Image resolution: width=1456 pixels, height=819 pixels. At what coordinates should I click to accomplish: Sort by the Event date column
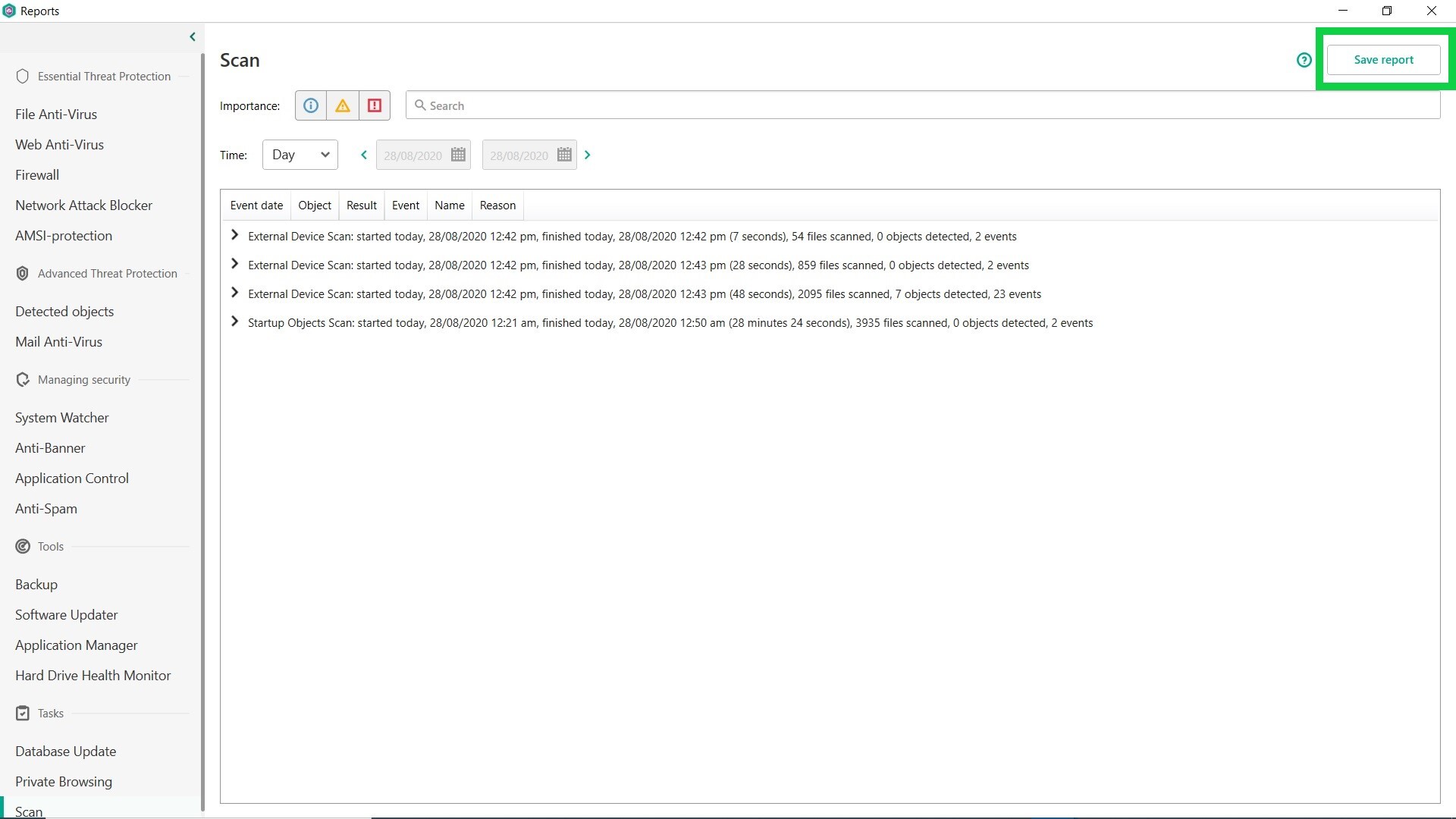pos(256,206)
